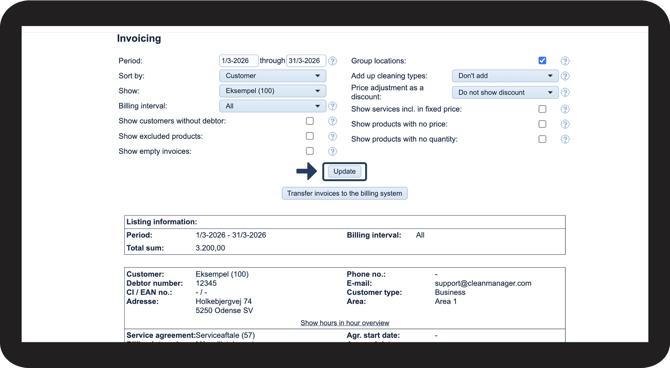Open help icon for Group locations

click(x=565, y=61)
